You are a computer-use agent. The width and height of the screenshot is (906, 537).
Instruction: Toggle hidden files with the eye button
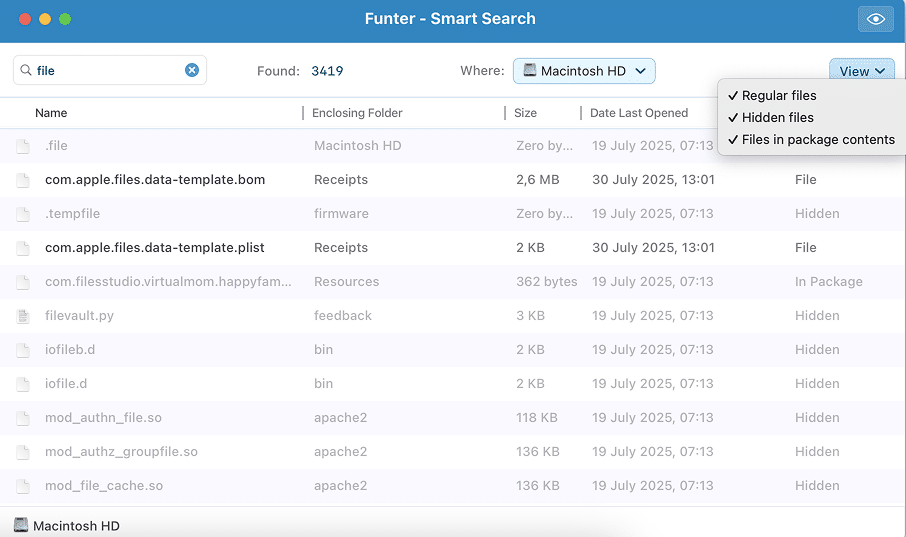[875, 19]
